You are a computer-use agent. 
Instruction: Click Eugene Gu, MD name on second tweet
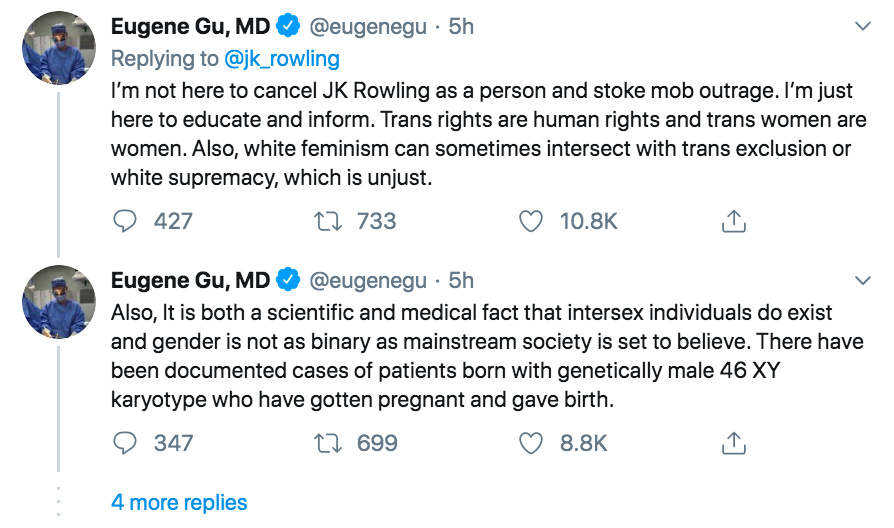coord(190,280)
